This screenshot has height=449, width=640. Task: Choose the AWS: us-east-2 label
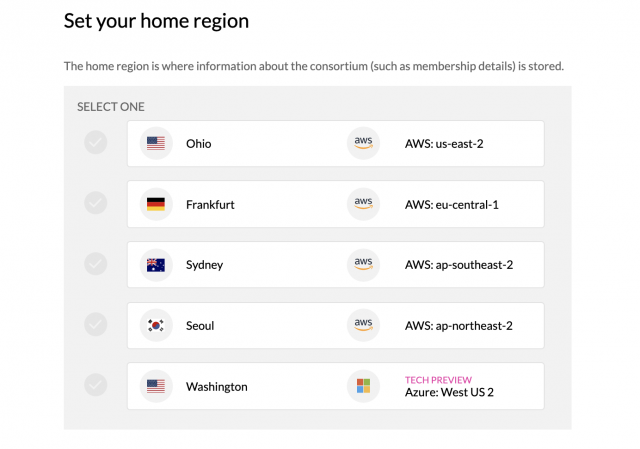[444, 144]
